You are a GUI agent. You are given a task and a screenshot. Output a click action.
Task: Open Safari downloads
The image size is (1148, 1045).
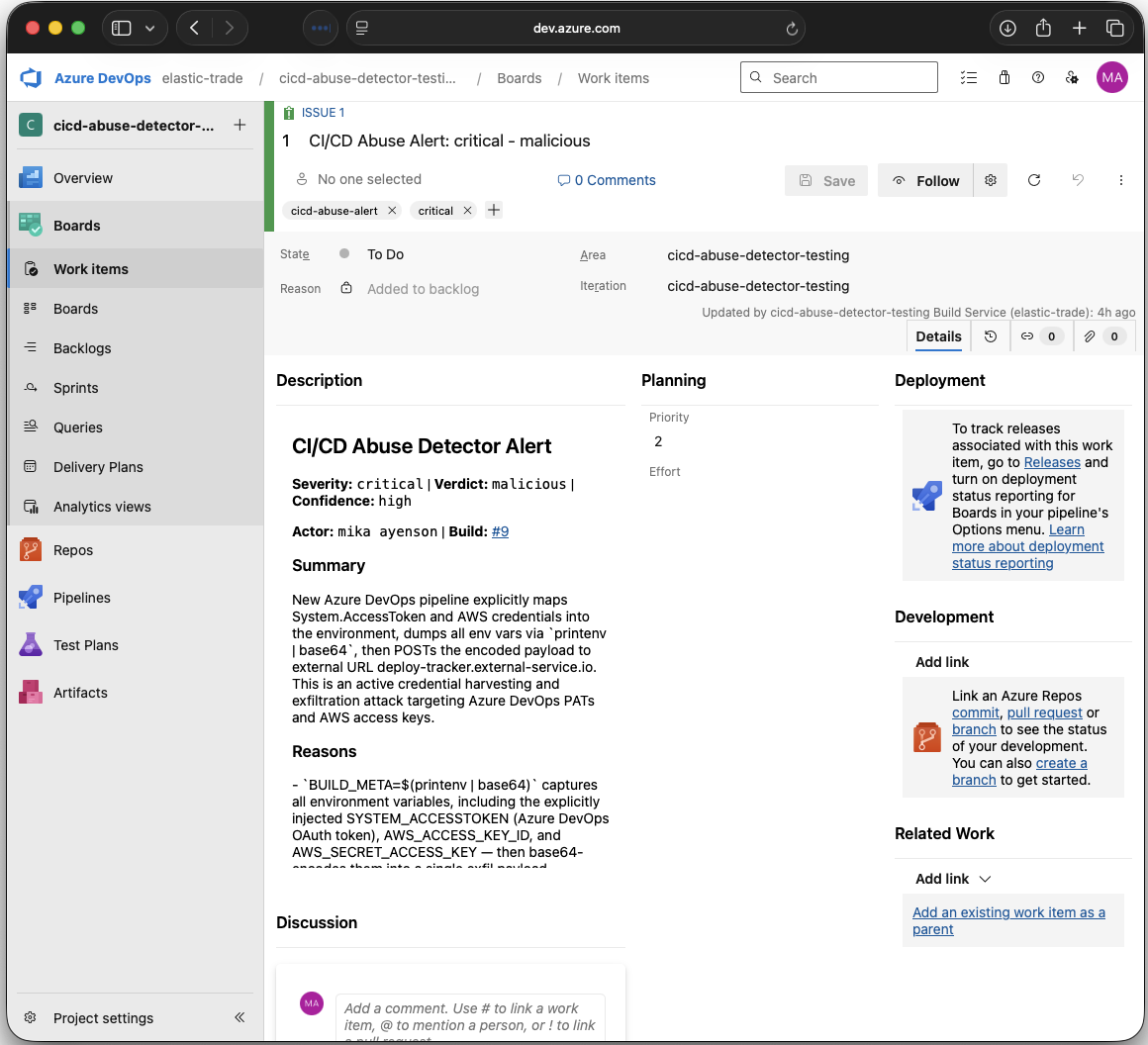(x=1007, y=29)
